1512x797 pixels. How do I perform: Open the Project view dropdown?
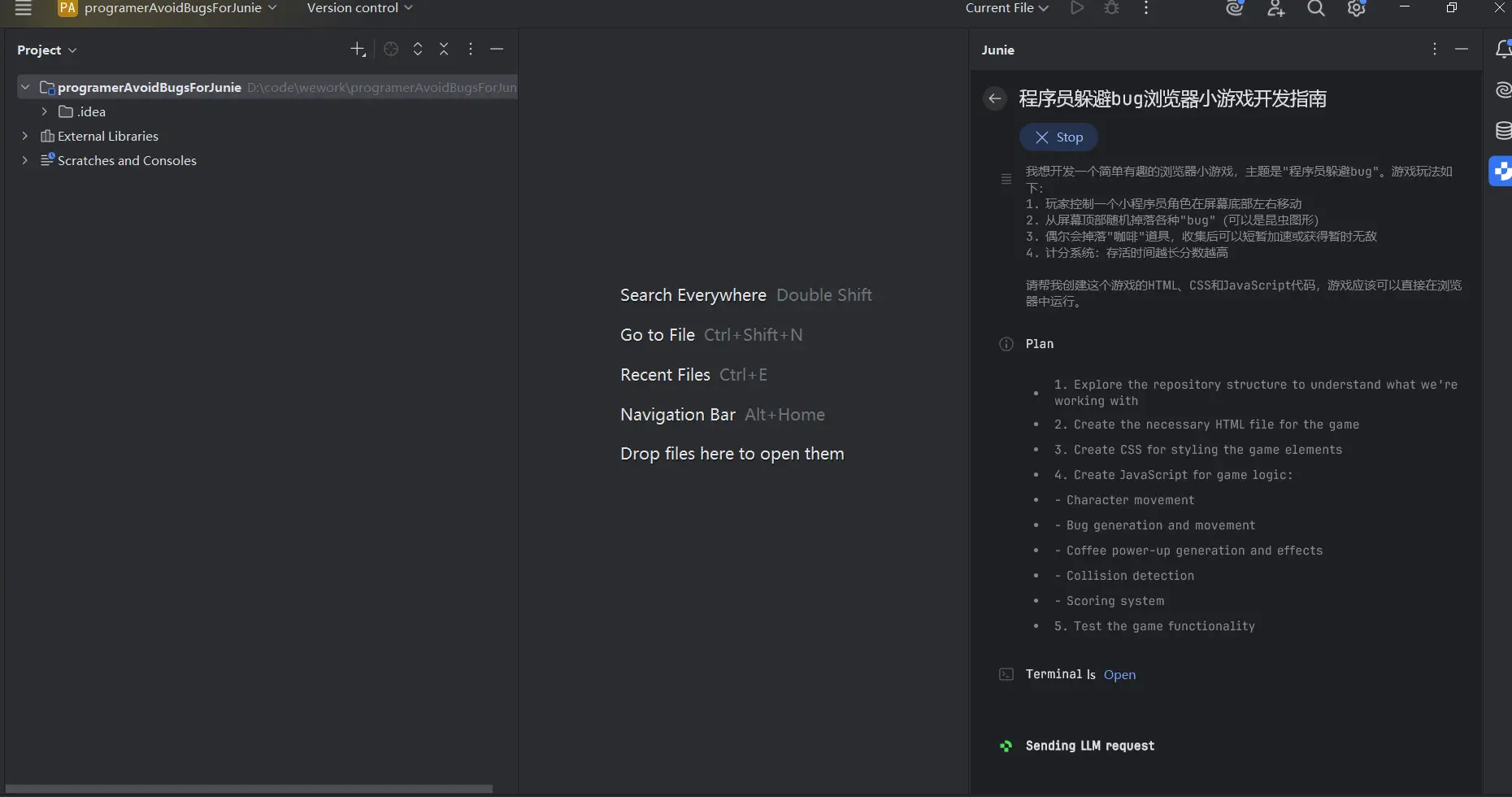tap(47, 50)
